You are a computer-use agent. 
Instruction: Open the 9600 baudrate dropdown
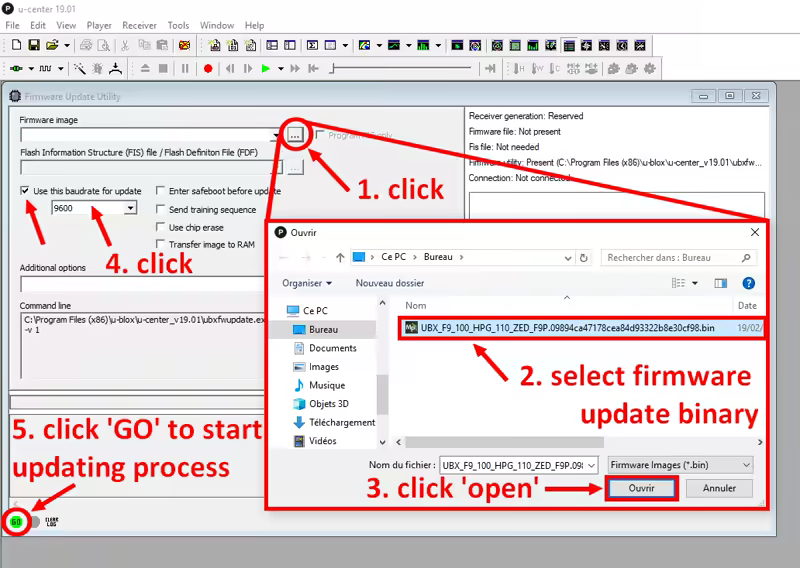(130, 208)
